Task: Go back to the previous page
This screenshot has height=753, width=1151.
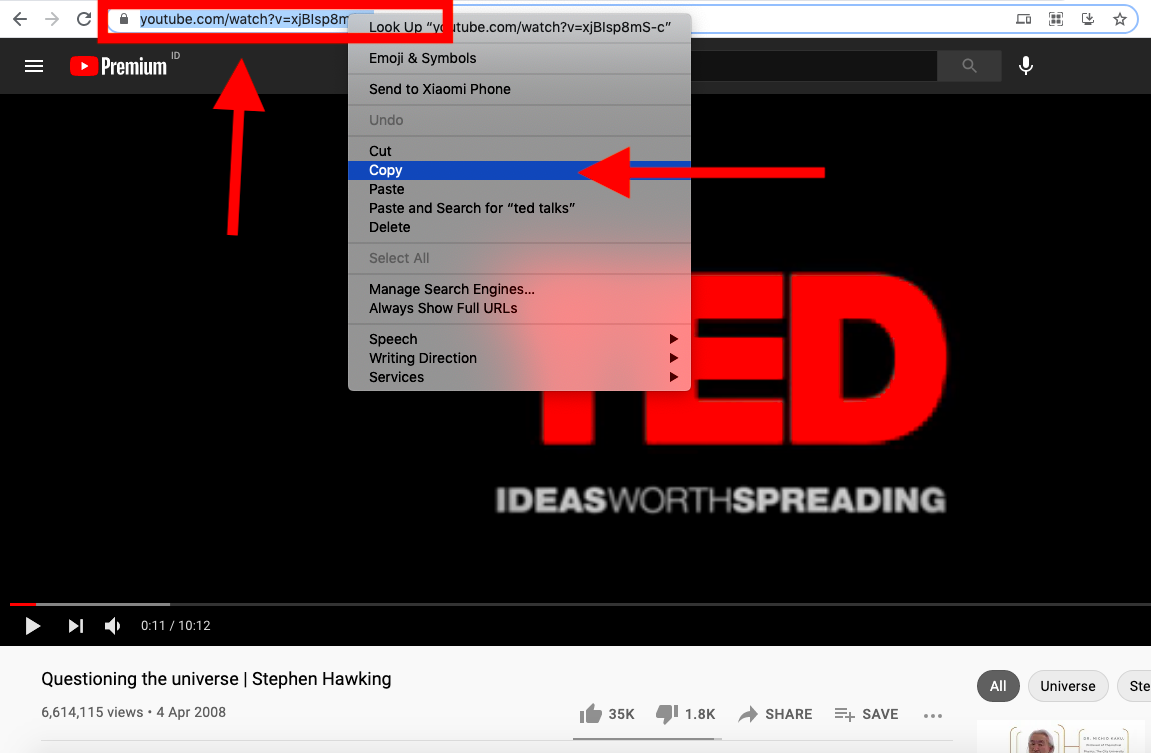Action: (x=20, y=19)
